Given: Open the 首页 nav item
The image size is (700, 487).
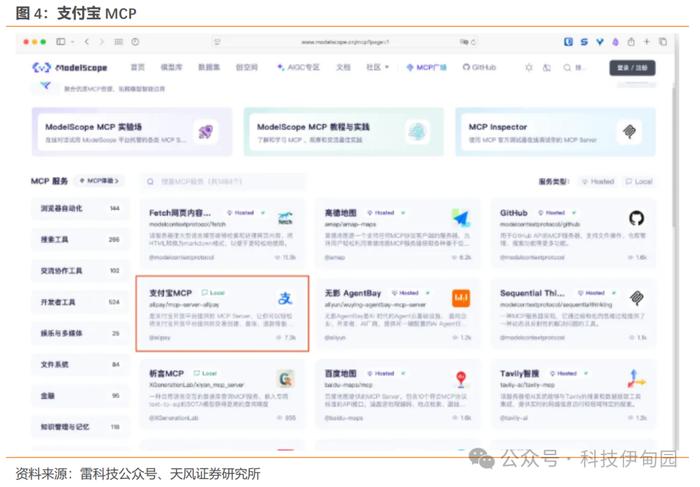Looking at the screenshot, I should pyautogui.click(x=138, y=67).
